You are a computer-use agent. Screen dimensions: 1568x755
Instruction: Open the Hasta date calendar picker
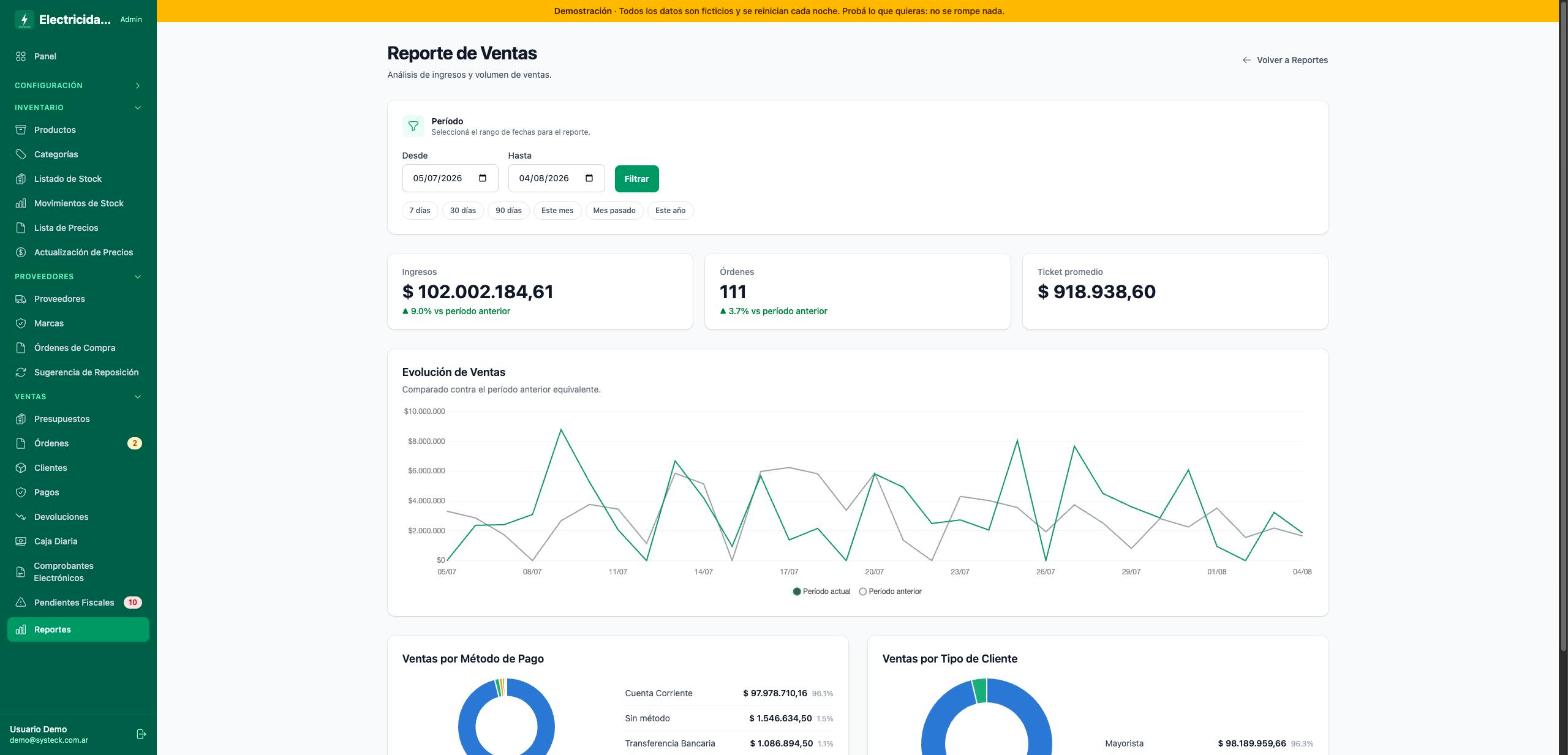pyautogui.click(x=589, y=178)
